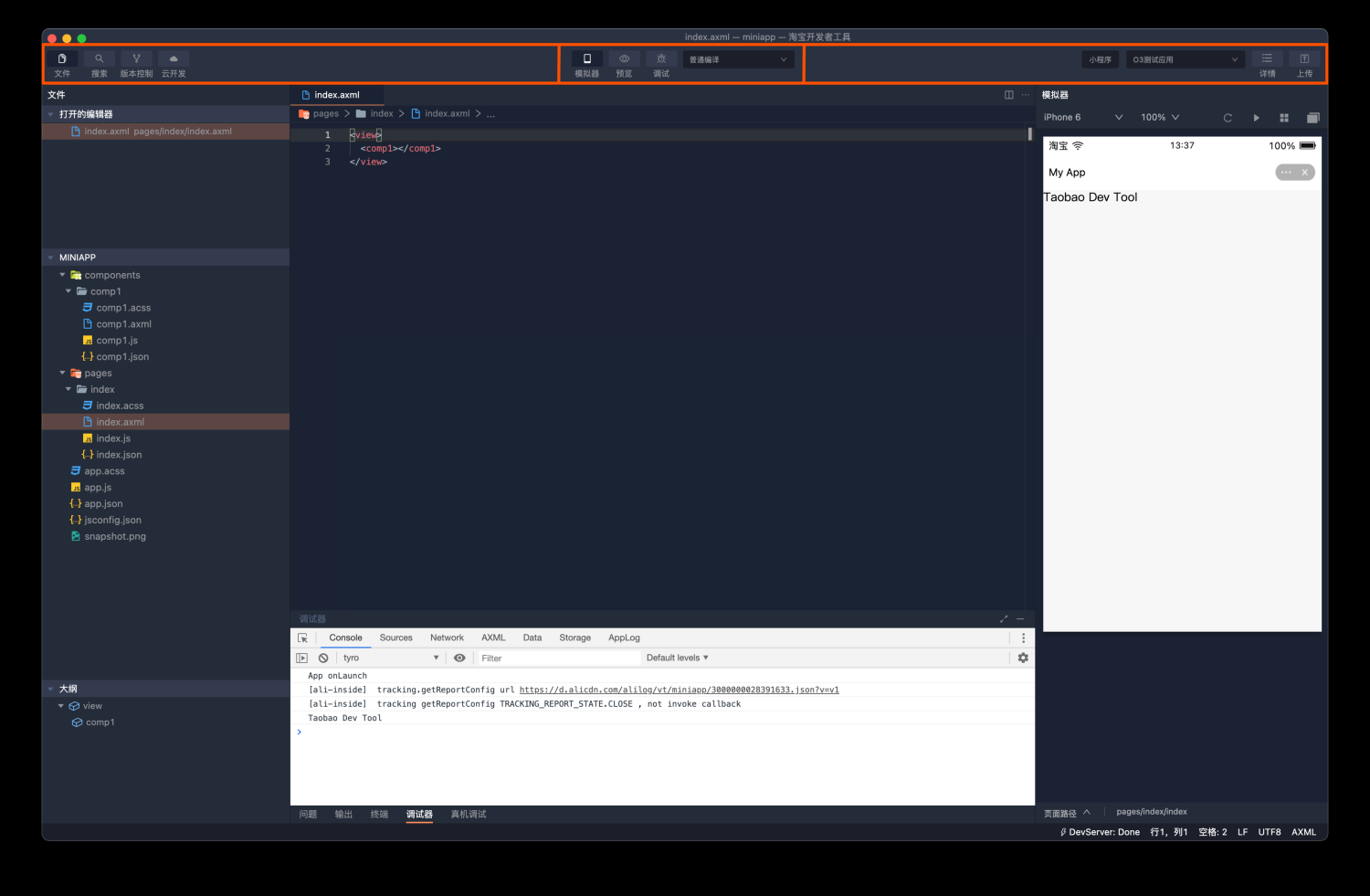Open 详情 details panel

pos(1267,58)
